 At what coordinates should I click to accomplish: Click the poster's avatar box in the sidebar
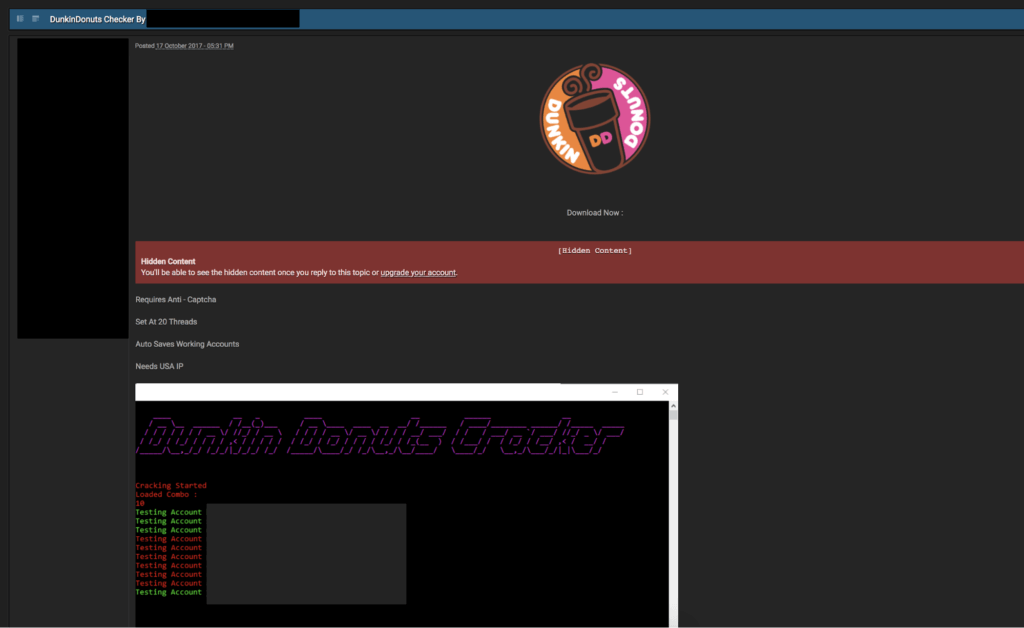(71, 187)
